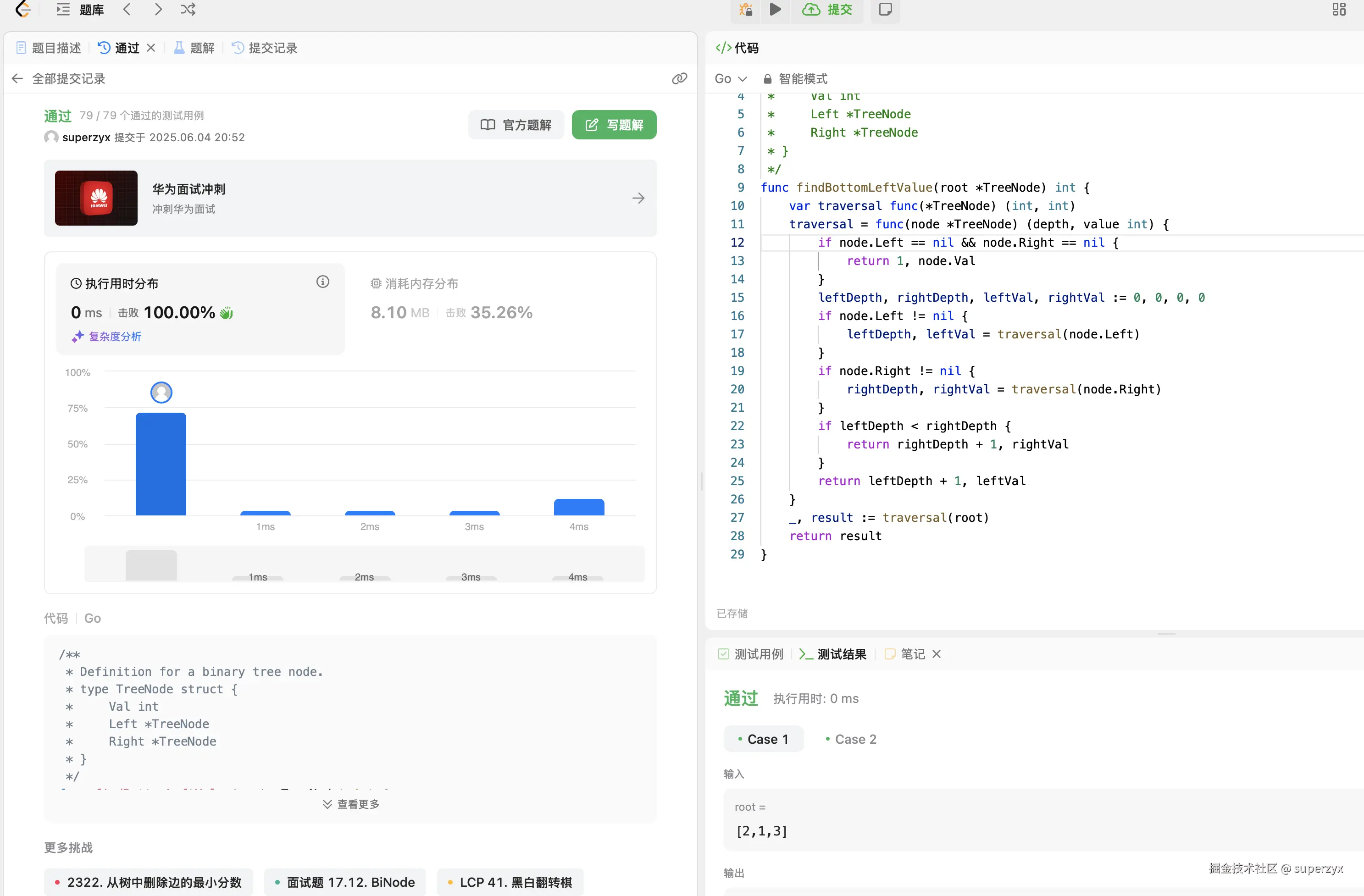Open the layout grid icon

tap(1339, 9)
